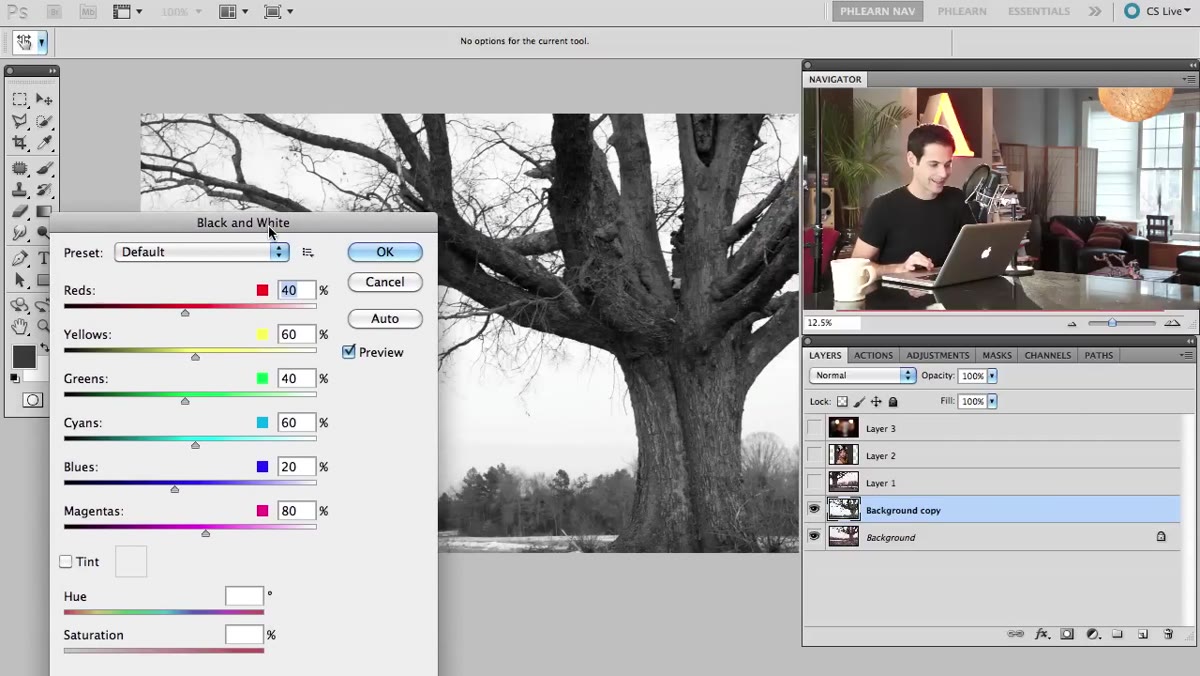
Task: Open the layer blend mode dropdown
Action: [x=862, y=375]
